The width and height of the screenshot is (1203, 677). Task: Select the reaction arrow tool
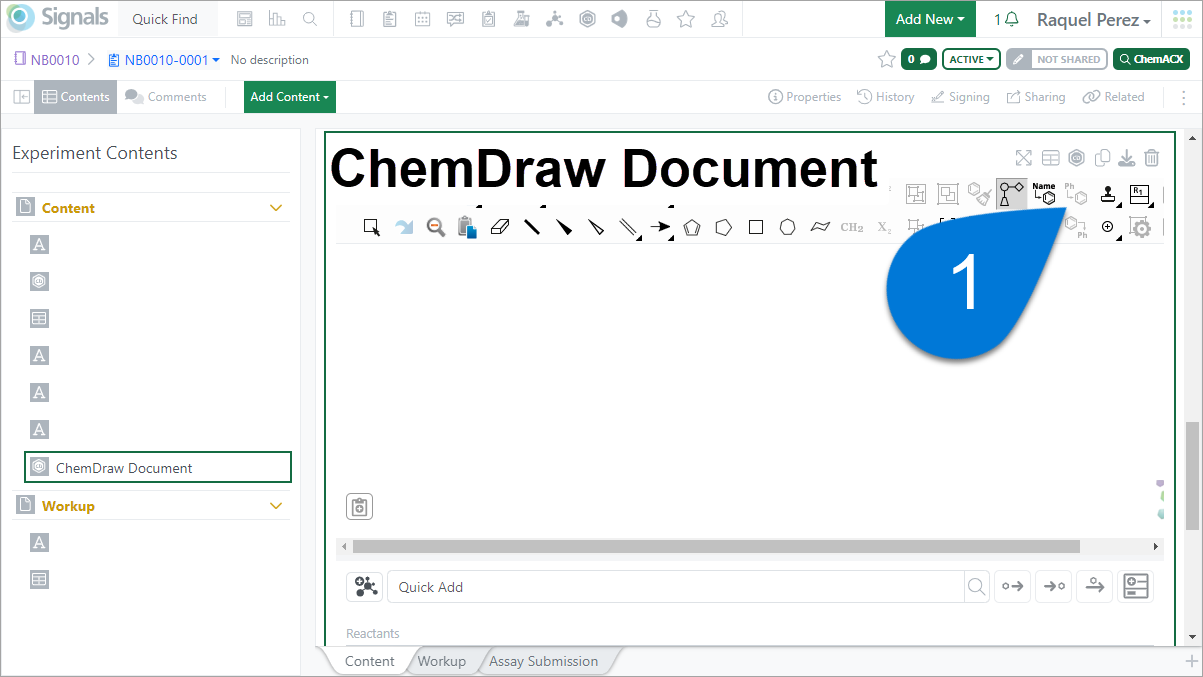click(660, 227)
